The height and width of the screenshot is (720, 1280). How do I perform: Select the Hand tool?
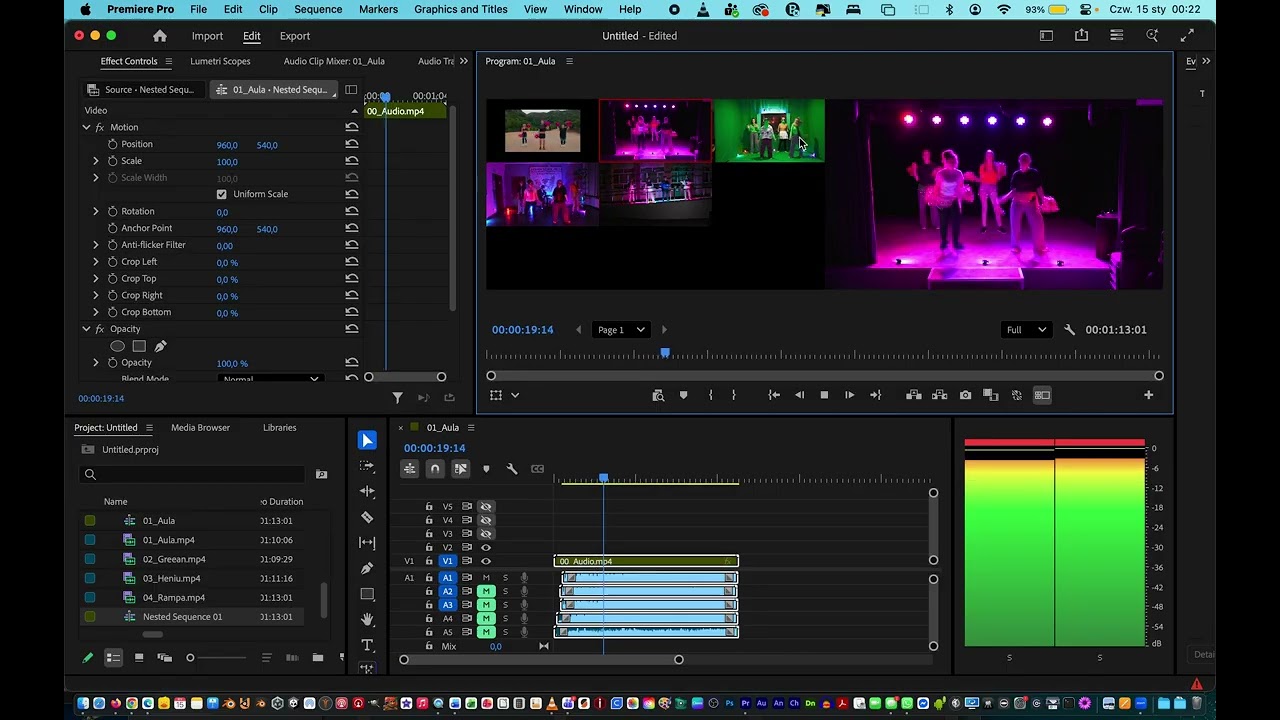(367, 620)
